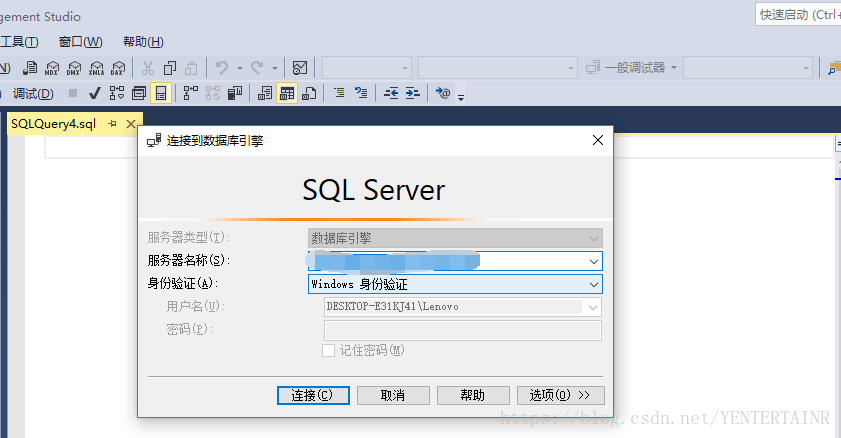
Task: Click the 调试(D) debug toolbar button
Action: point(33,94)
